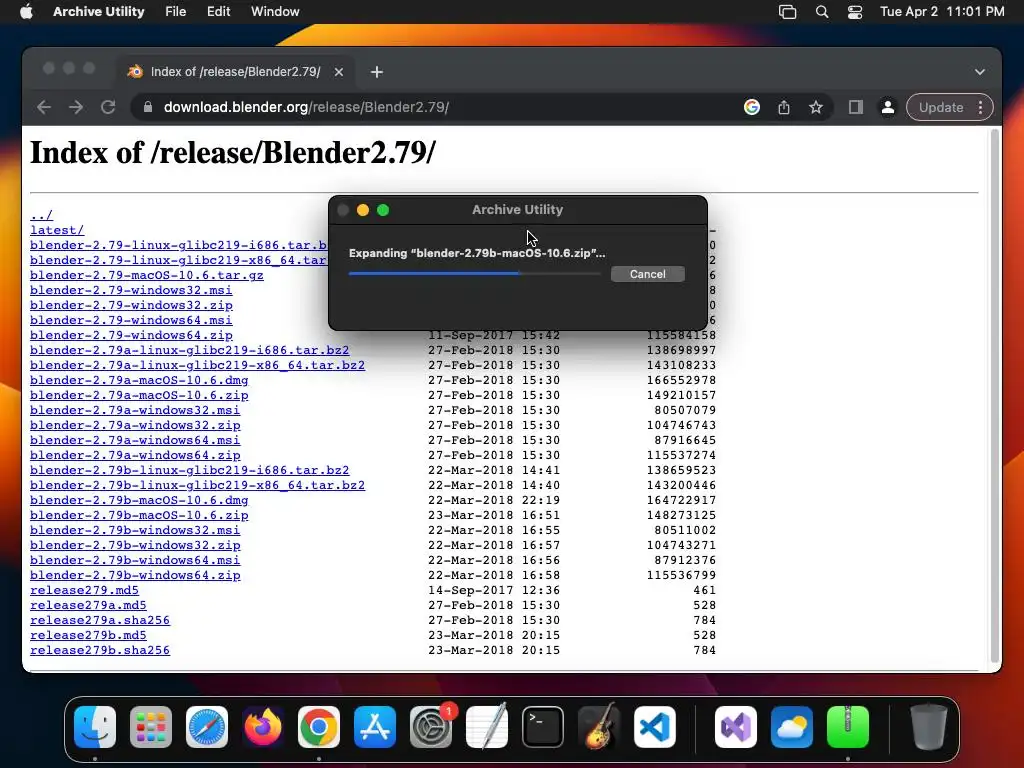Open the Chrome three-dot menu
Viewport: 1024px width, 768px height.
point(981,107)
